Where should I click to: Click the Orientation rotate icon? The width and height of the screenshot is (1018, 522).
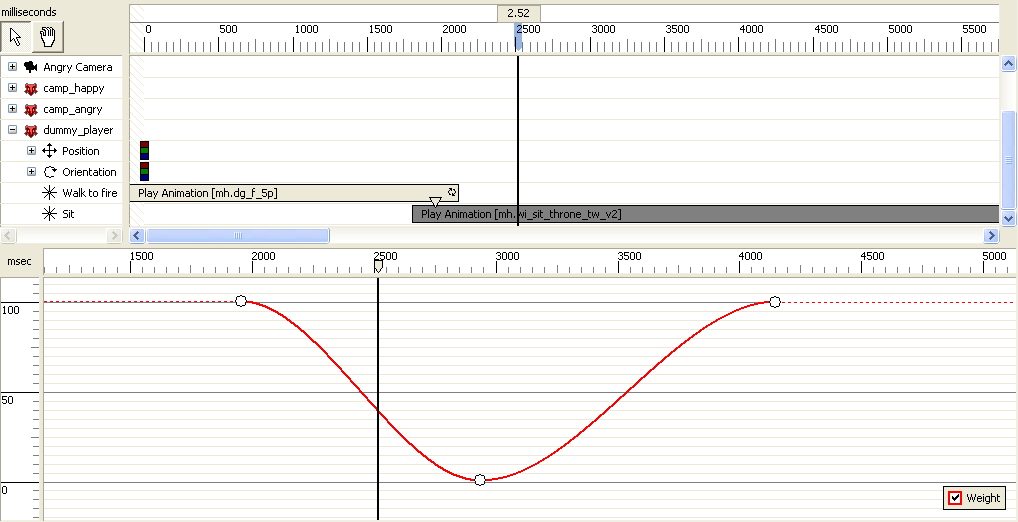(49, 172)
